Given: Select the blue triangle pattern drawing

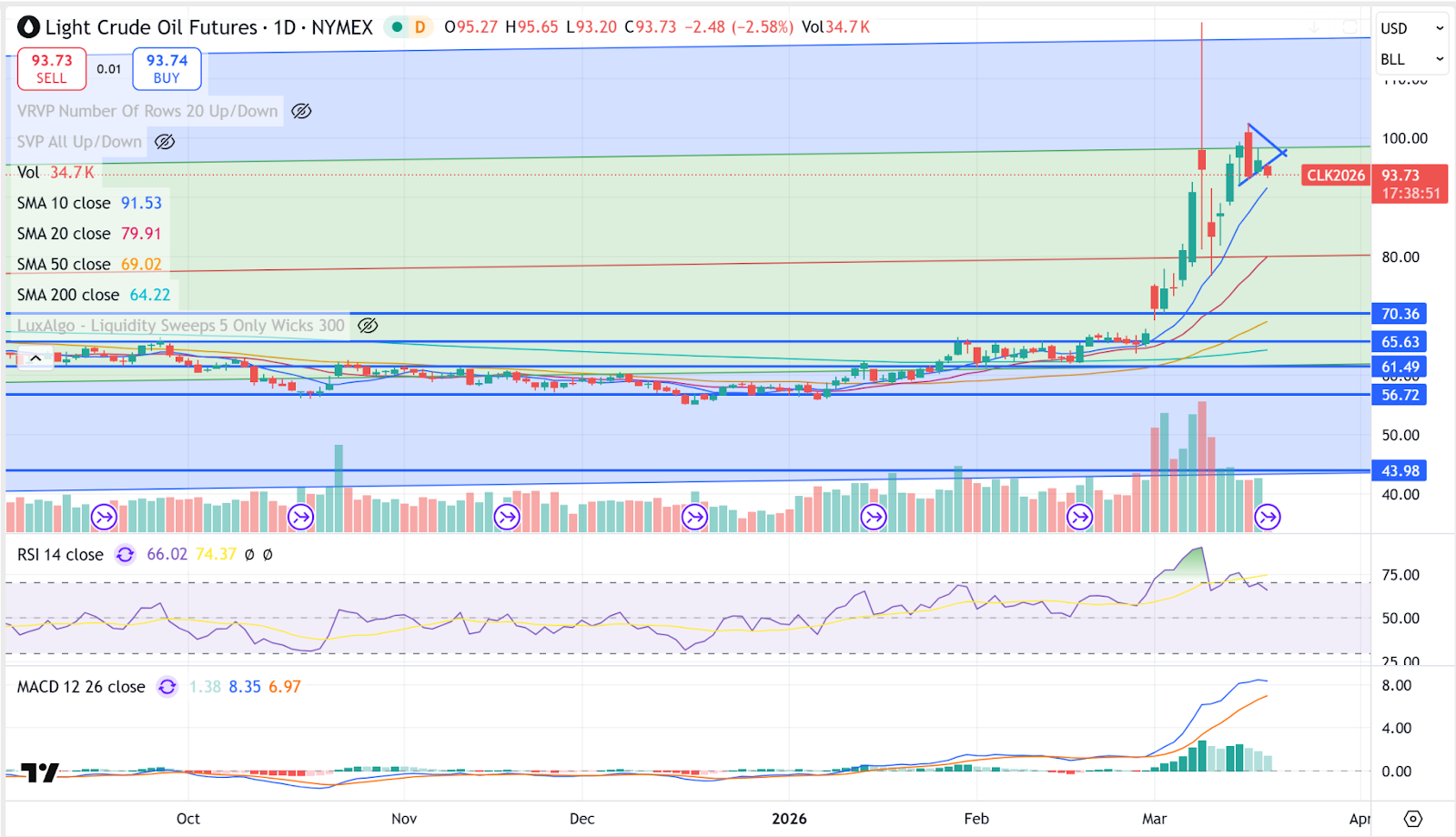Looking at the screenshot, I should pos(1262,155).
